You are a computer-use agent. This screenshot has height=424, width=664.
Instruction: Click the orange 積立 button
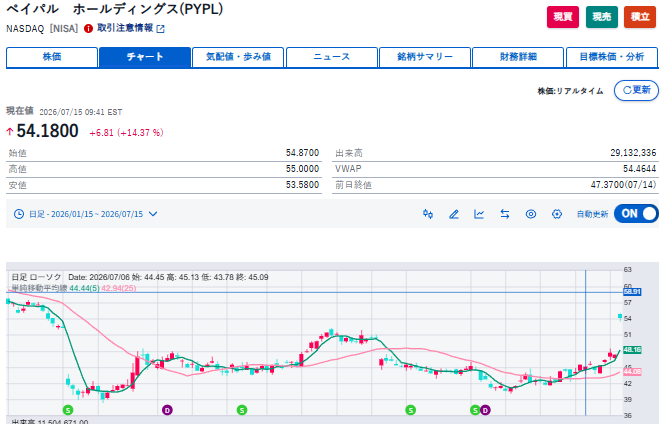pos(640,17)
